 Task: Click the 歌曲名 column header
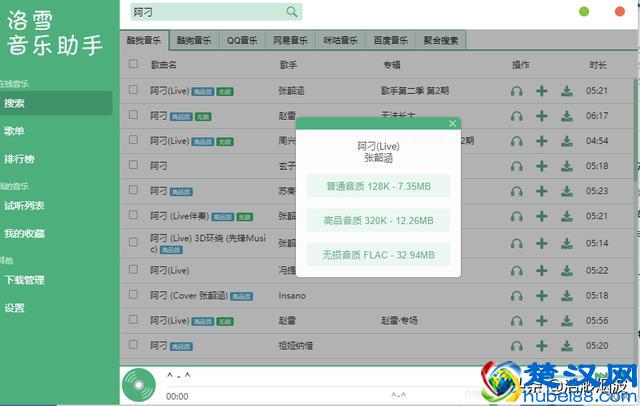164,64
